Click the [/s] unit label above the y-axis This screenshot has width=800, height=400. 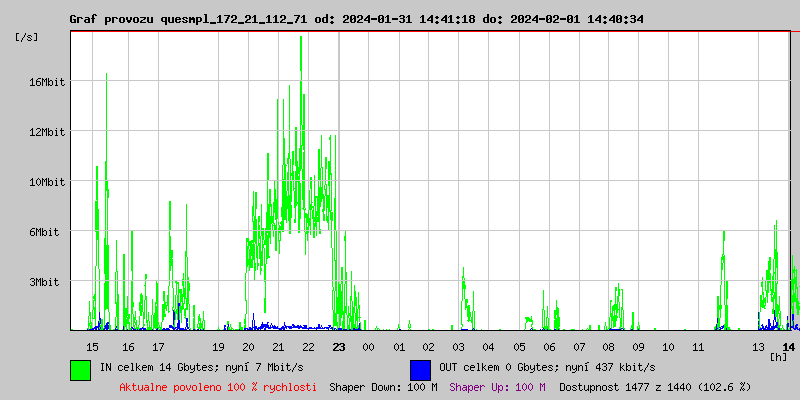26,36
